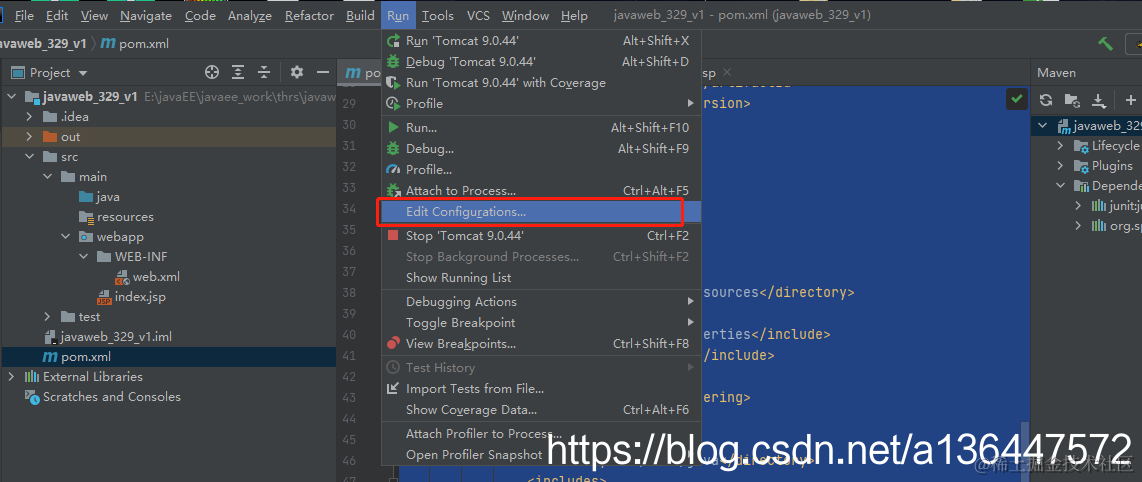The height and width of the screenshot is (482, 1142).
Task: Collapse the src folder
Action: click(x=29, y=157)
